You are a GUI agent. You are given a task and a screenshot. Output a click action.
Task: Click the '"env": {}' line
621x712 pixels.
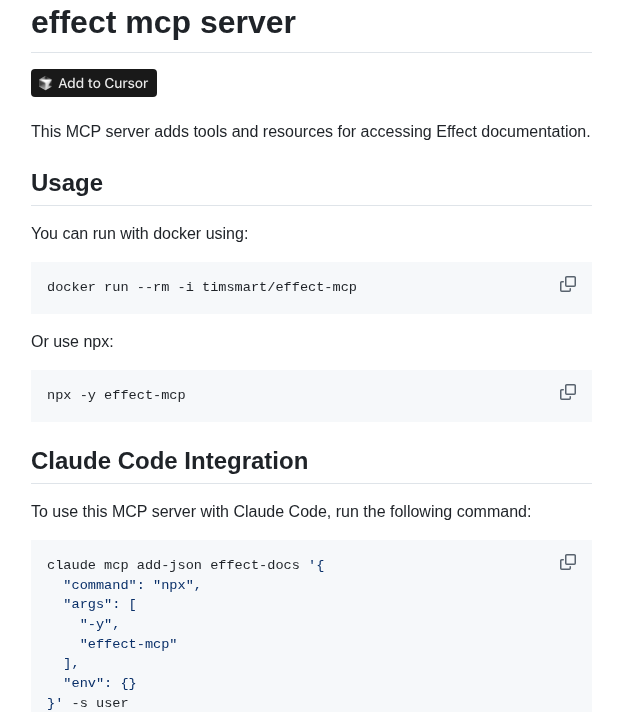tap(100, 683)
